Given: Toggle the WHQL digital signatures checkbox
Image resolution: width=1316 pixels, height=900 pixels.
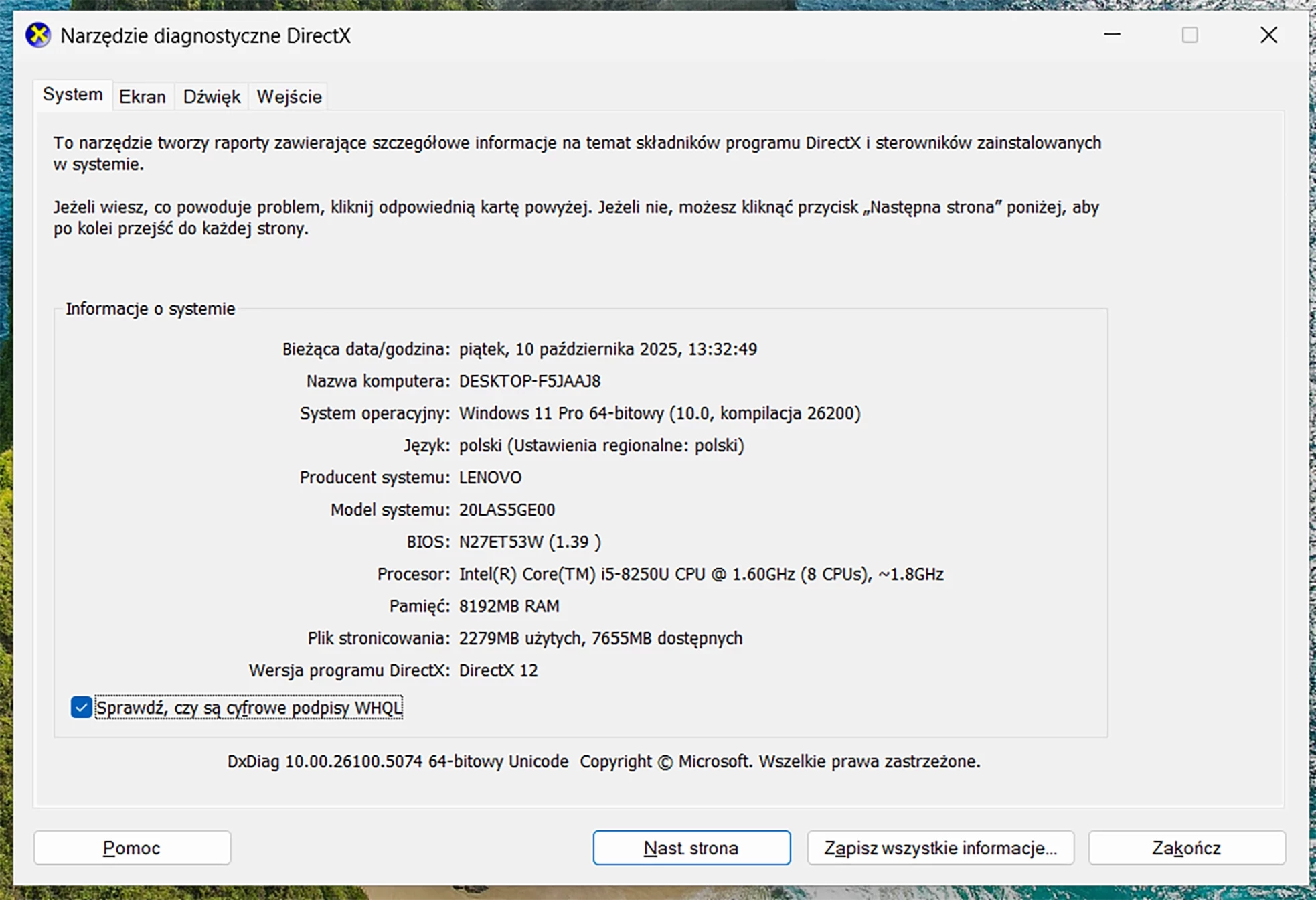Looking at the screenshot, I should point(81,707).
